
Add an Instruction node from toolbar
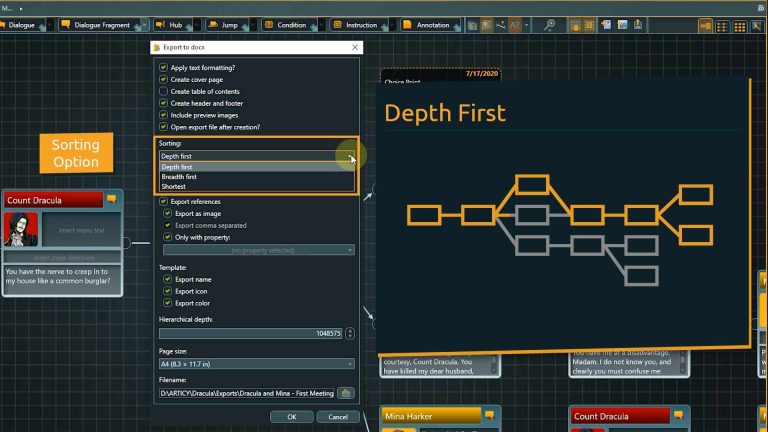click(x=357, y=25)
